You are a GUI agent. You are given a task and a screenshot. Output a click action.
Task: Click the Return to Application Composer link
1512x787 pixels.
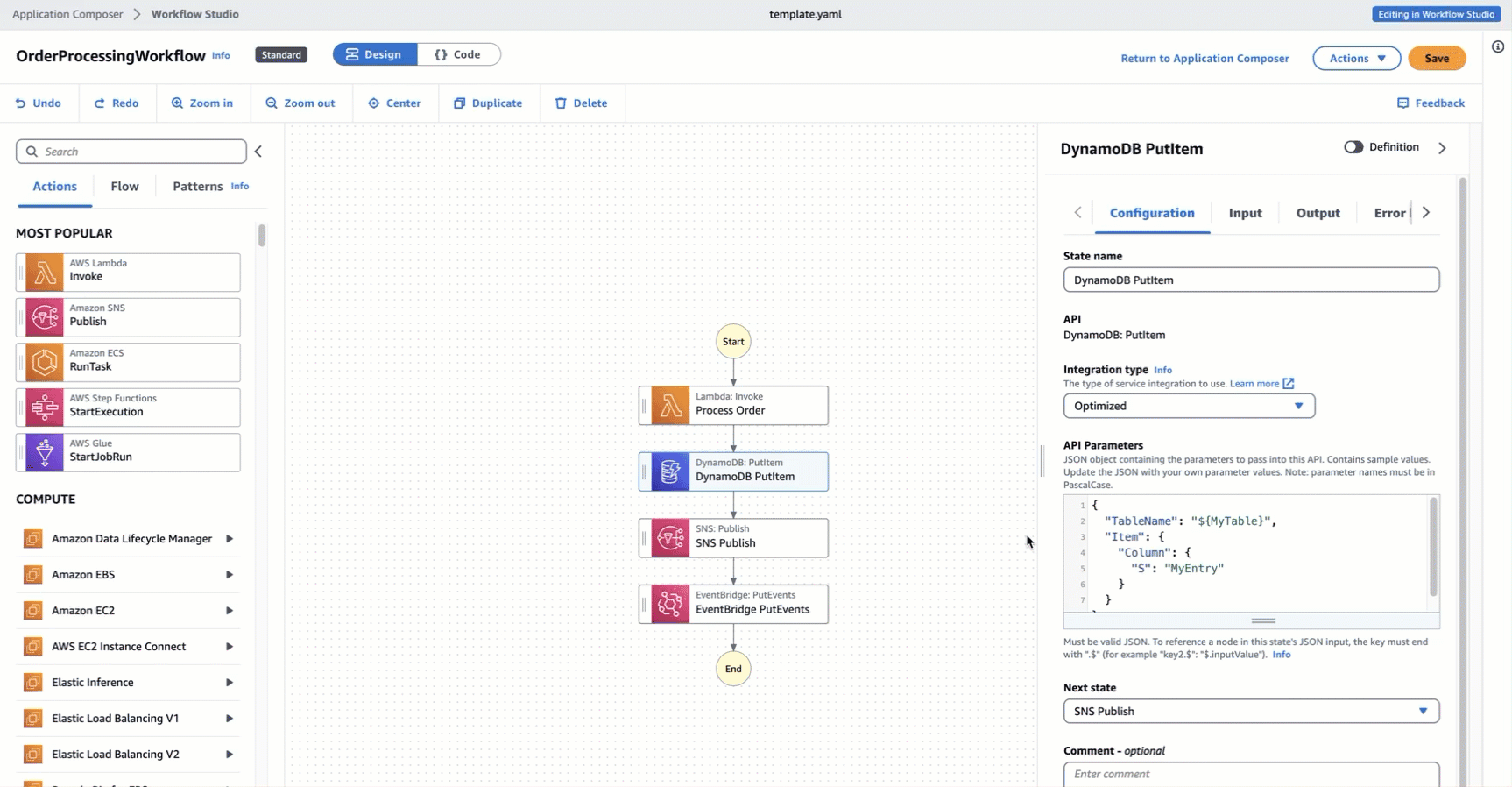[1205, 59]
